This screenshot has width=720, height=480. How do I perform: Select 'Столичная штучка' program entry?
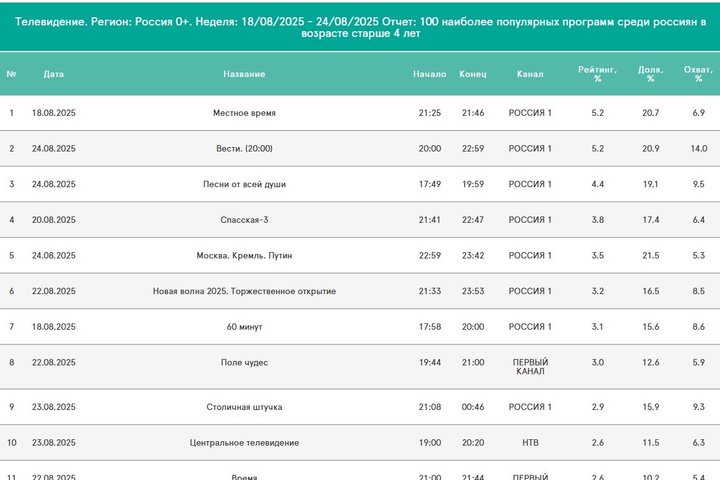pyautogui.click(x=244, y=407)
